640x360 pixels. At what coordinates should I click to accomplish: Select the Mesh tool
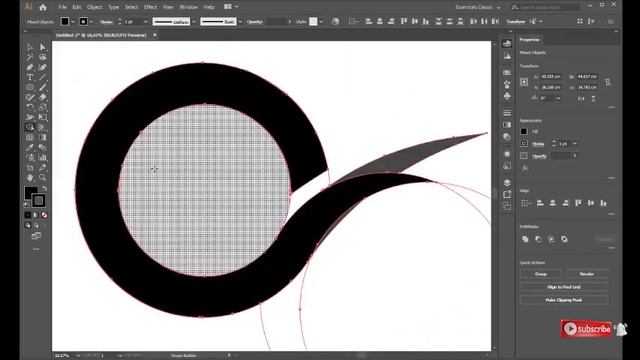[30, 138]
